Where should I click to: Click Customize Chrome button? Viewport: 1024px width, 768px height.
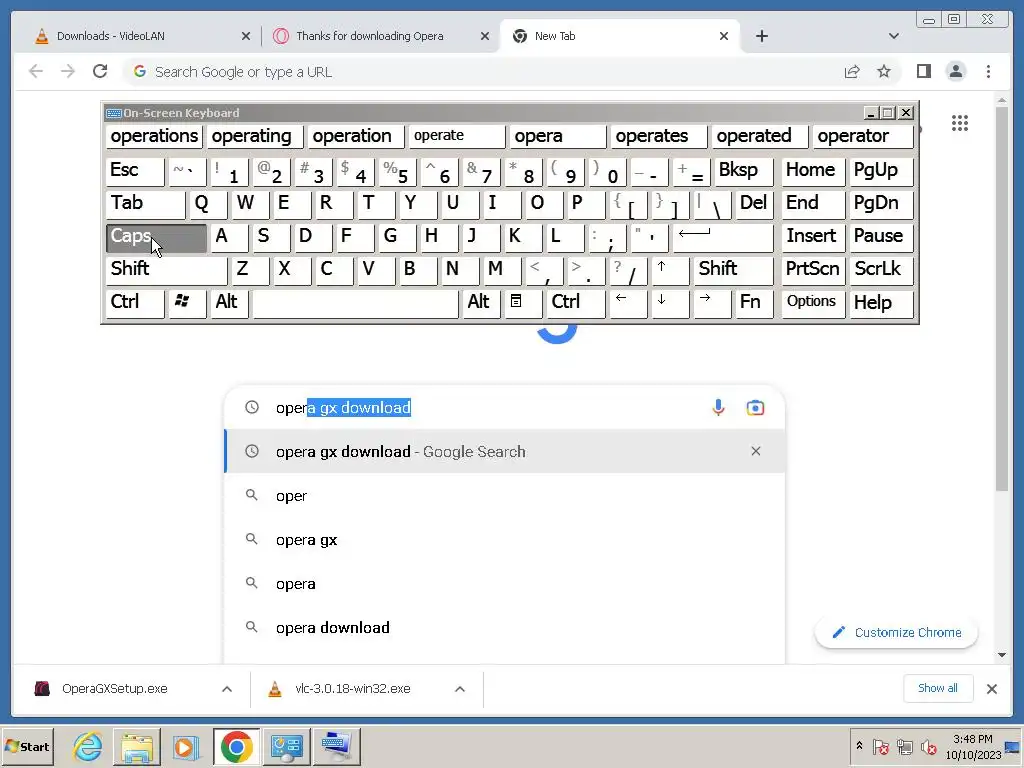(896, 632)
